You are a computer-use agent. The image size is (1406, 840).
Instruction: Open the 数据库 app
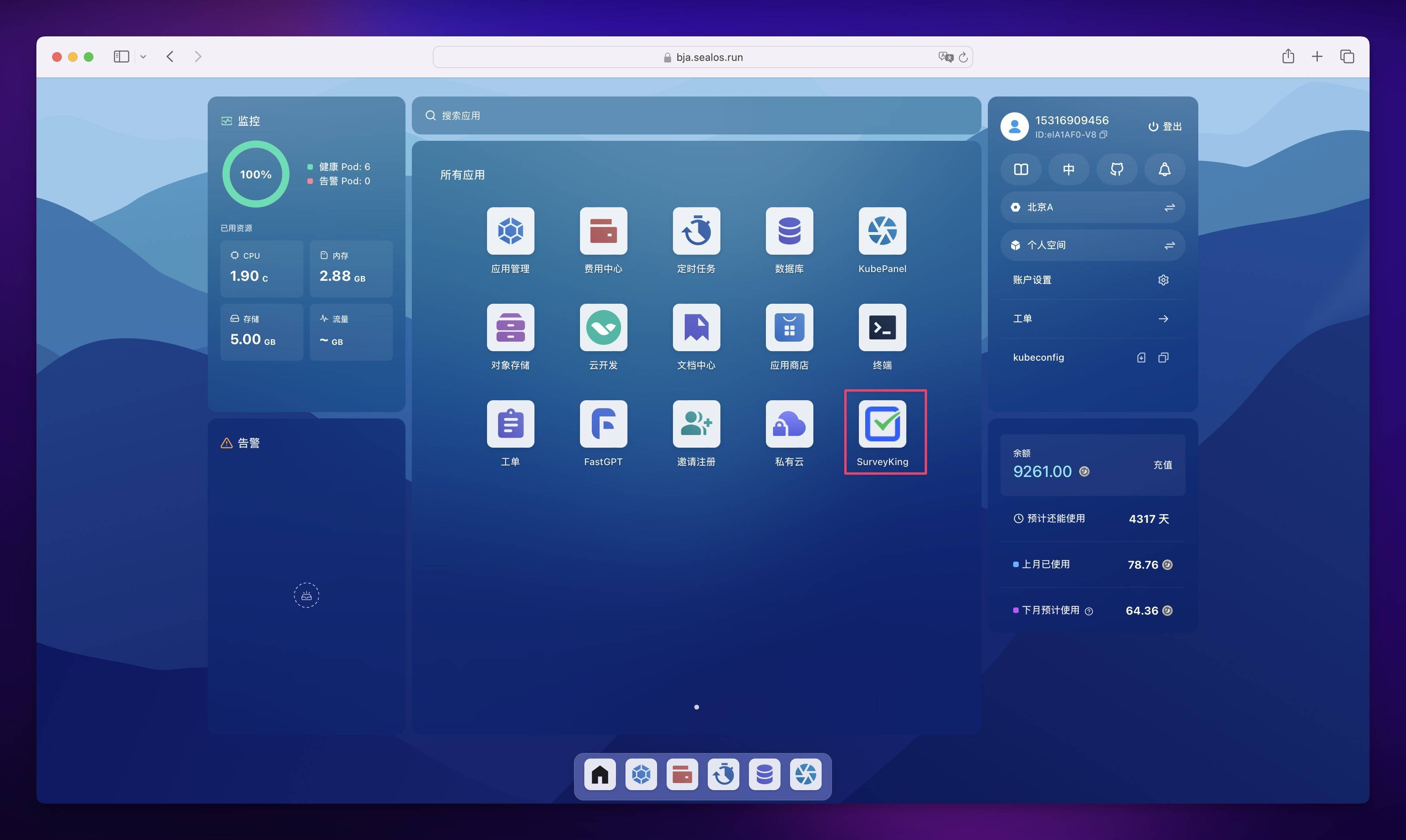[789, 231]
